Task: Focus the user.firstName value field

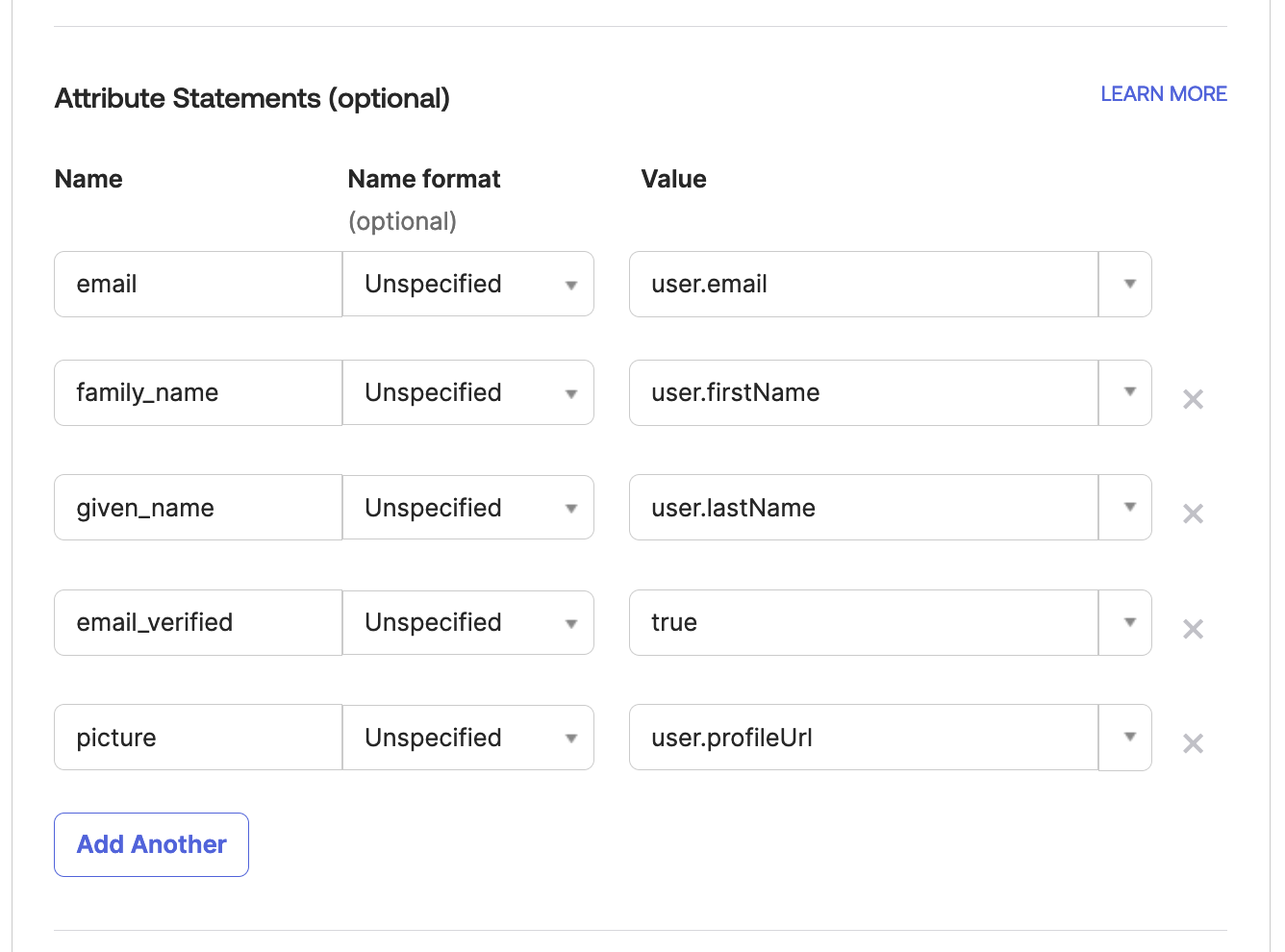Action: [x=864, y=392]
